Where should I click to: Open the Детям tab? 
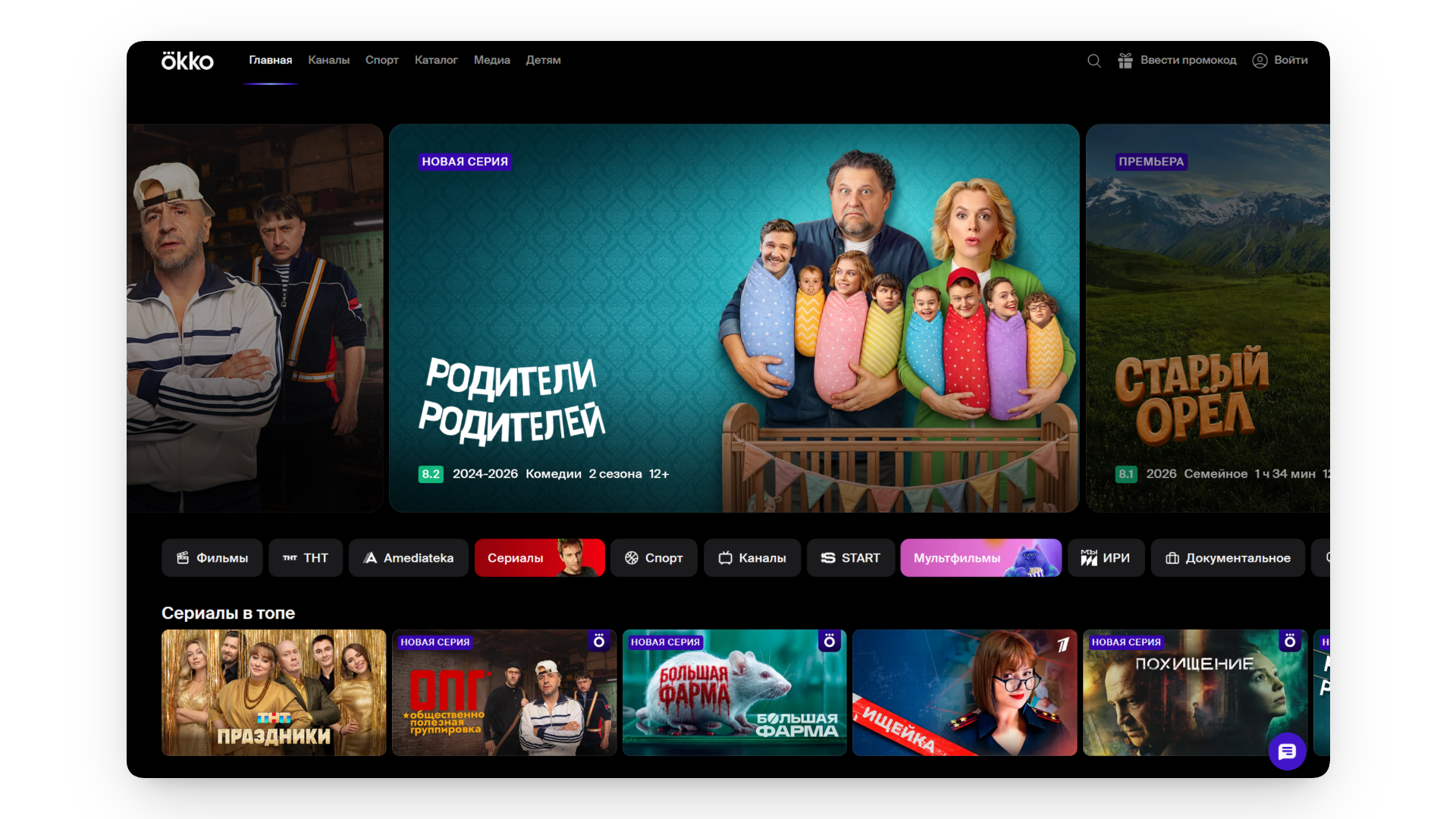coord(544,61)
